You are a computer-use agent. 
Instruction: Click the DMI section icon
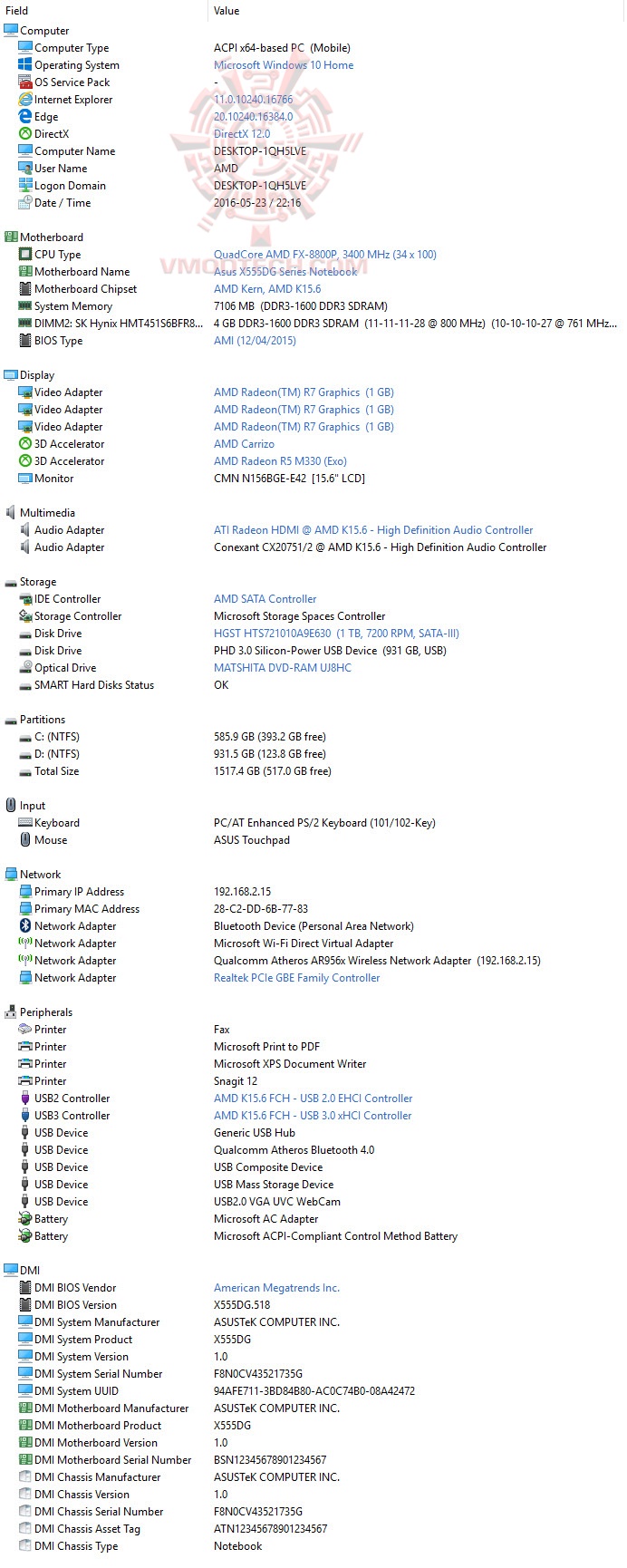[x=11, y=1270]
